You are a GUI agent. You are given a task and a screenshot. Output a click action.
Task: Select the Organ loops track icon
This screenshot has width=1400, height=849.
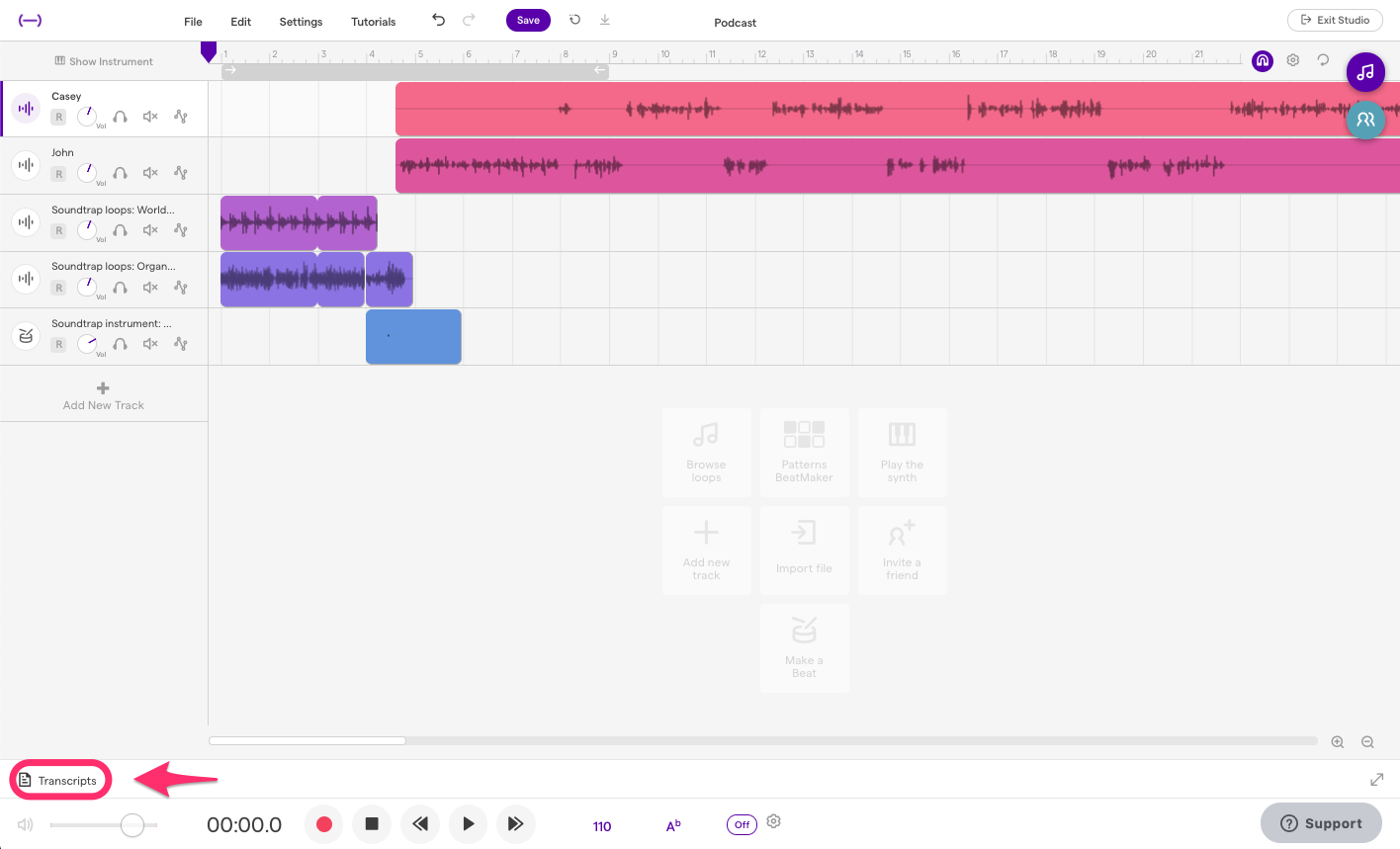27,279
